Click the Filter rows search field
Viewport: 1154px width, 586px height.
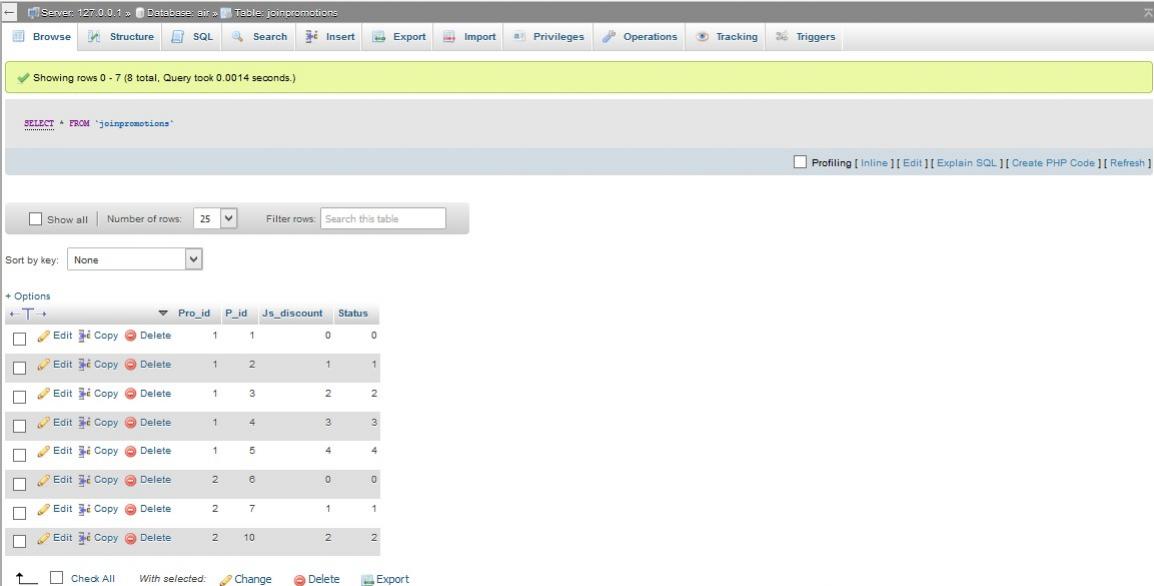pyautogui.click(x=383, y=219)
